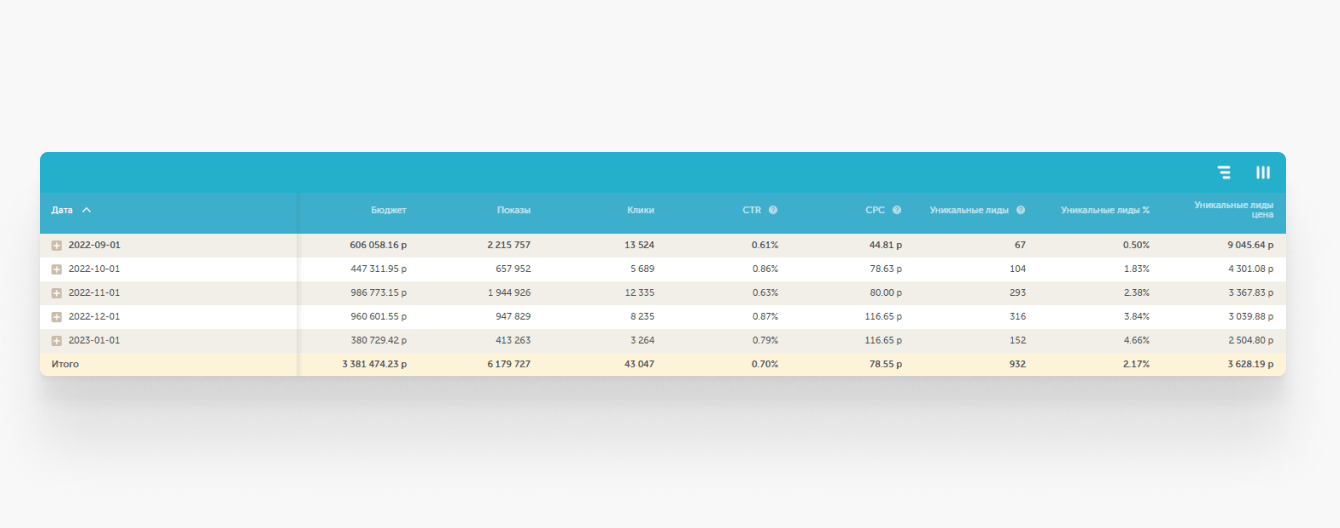
Task: Click lead price 4 301.08 р
Action: [1250, 269]
